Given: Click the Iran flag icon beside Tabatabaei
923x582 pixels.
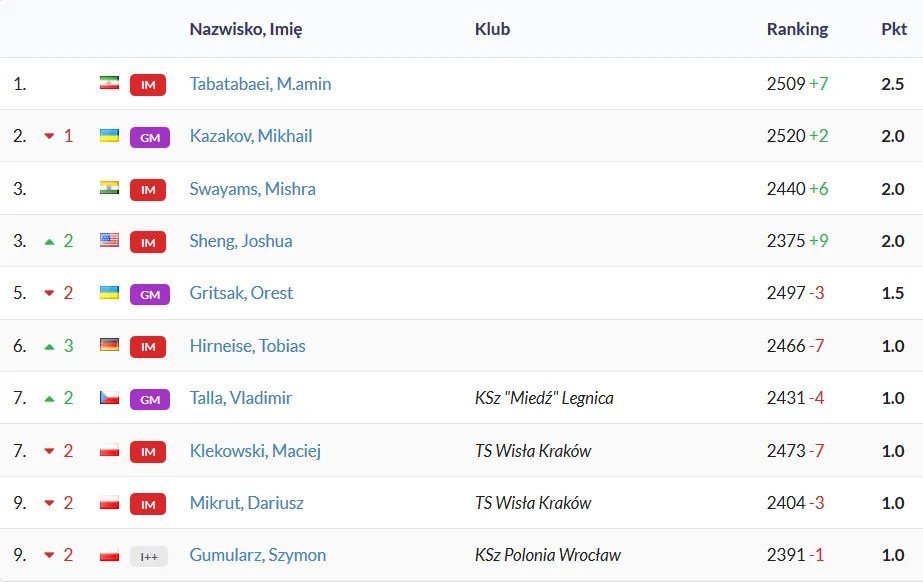Looking at the screenshot, I should (109, 84).
